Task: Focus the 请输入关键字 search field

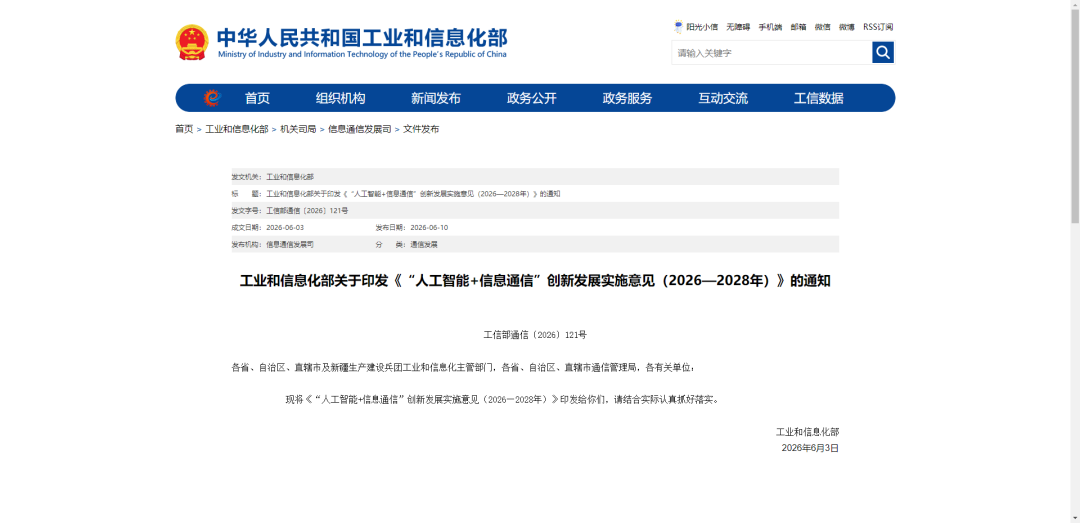Action: (771, 52)
